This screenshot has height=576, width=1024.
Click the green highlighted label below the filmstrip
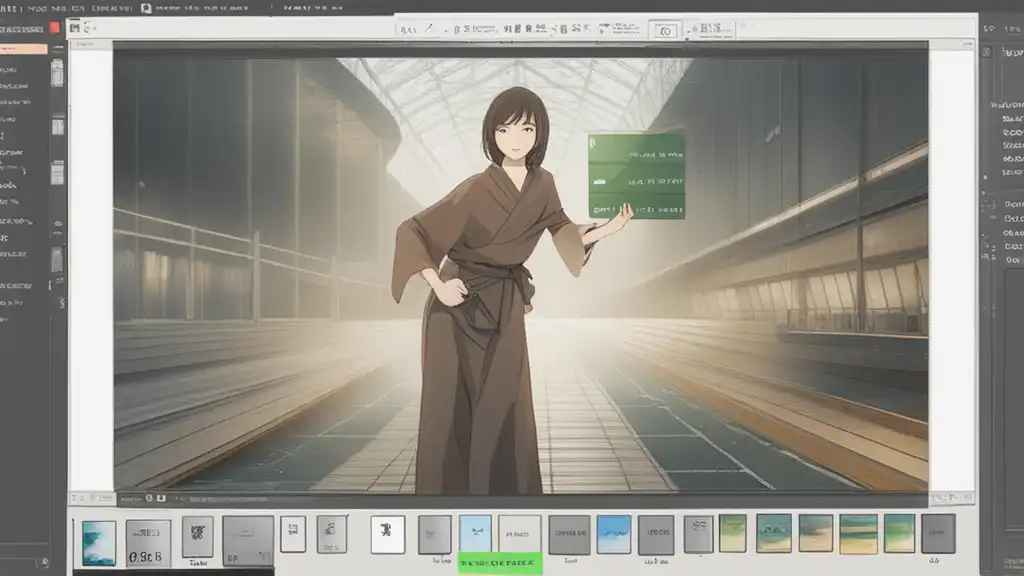click(x=499, y=564)
